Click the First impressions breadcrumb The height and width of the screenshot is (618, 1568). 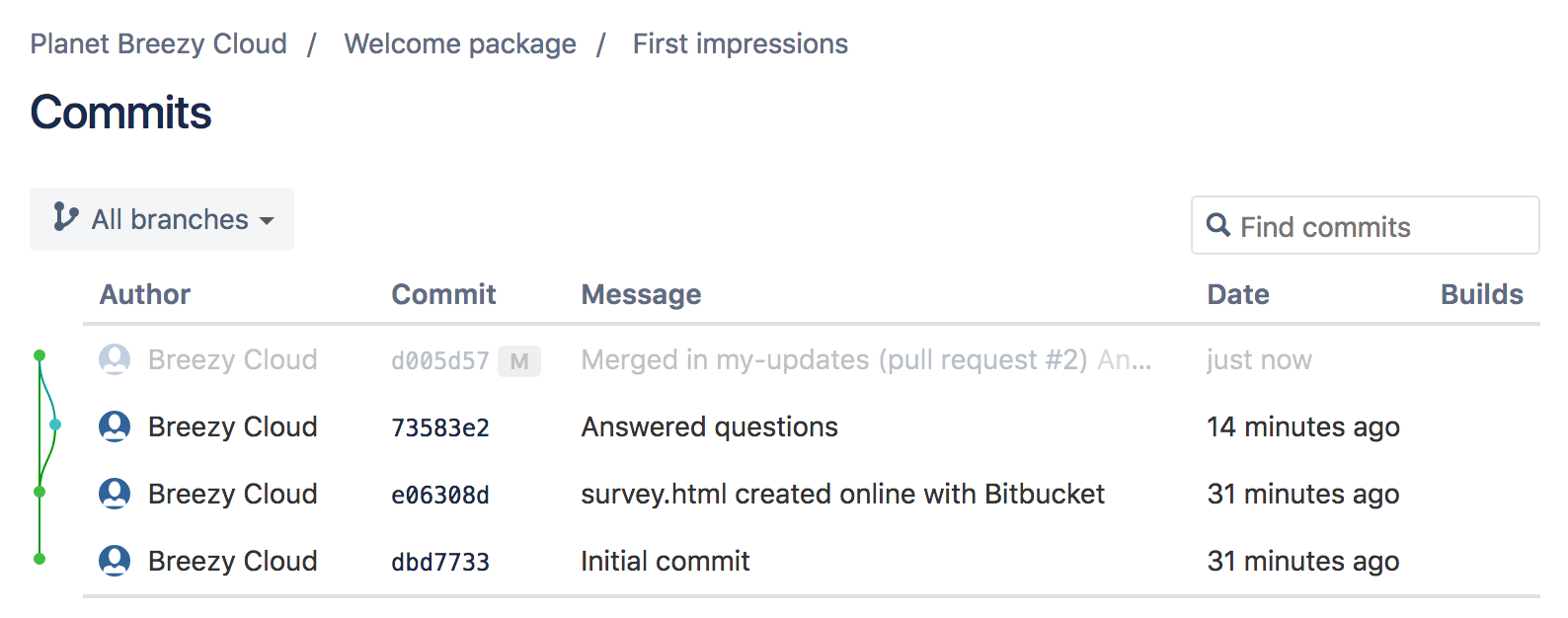740,43
